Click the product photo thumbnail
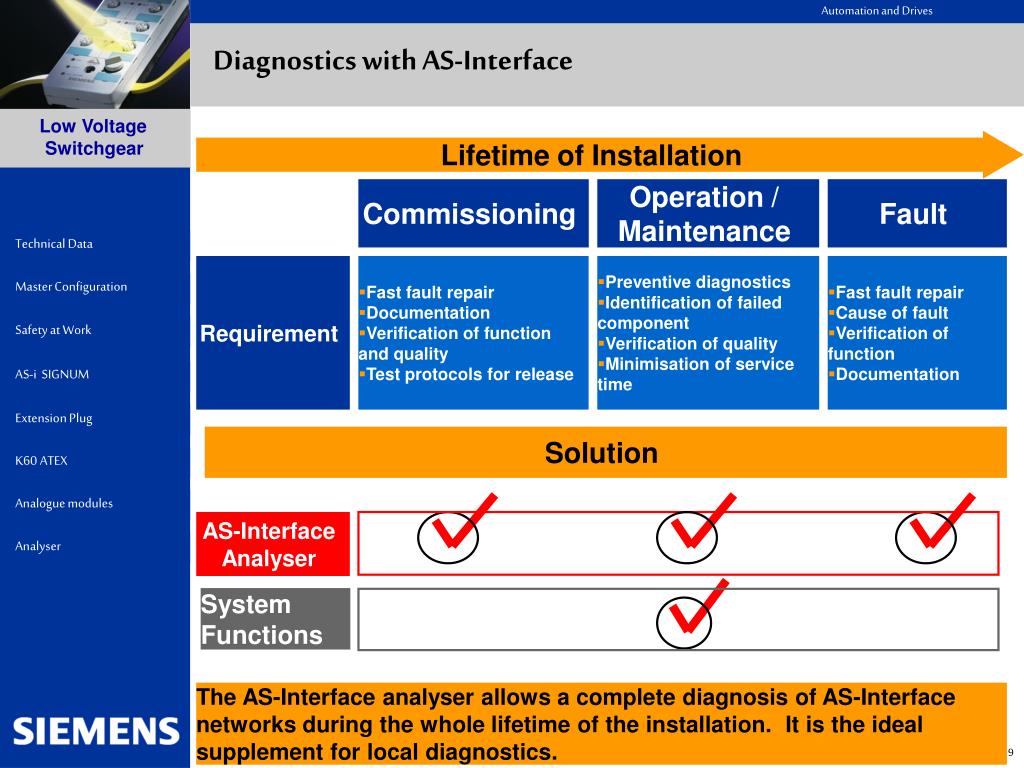 pos(95,54)
